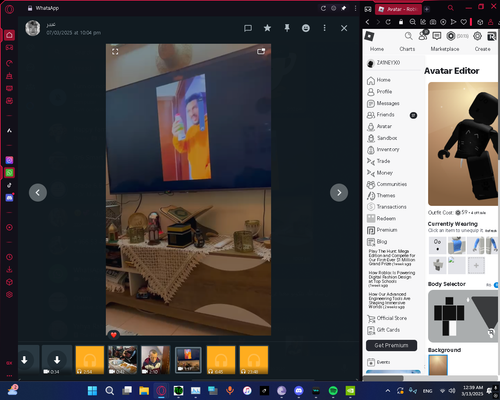
Task: Pin the message in WhatsApp viewer
Action: tap(287, 28)
